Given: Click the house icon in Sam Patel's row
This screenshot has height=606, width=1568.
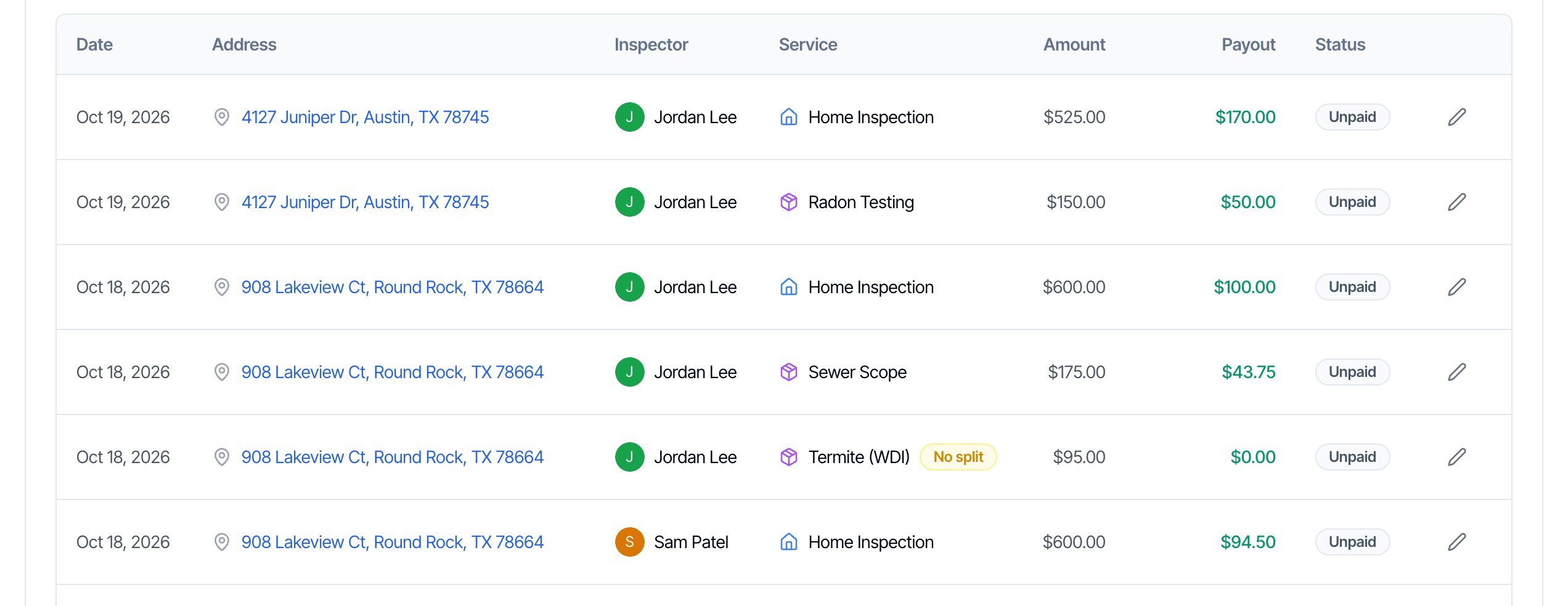Looking at the screenshot, I should [x=788, y=542].
